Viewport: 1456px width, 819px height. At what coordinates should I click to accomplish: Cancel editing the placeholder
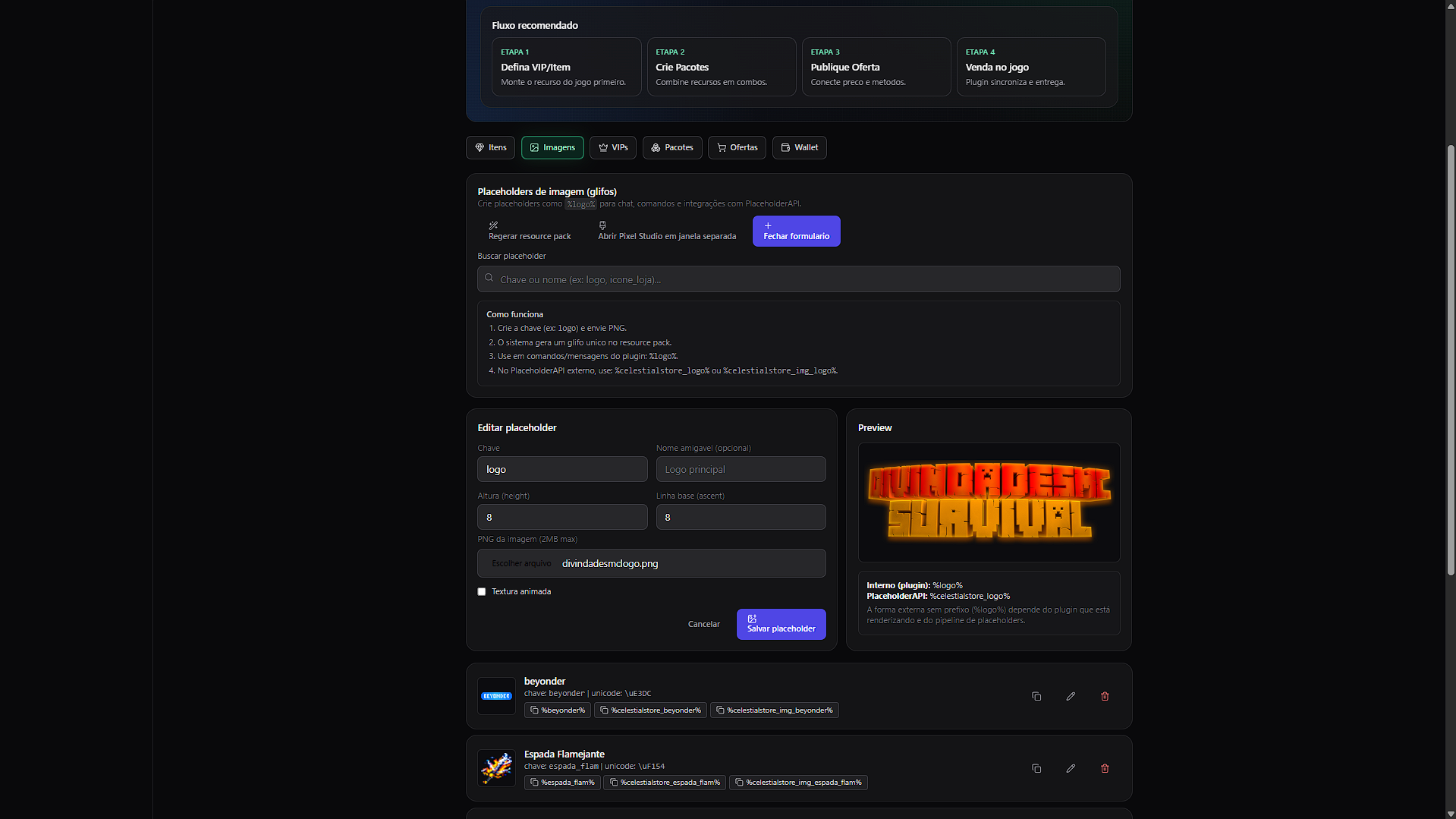click(703, 624)
